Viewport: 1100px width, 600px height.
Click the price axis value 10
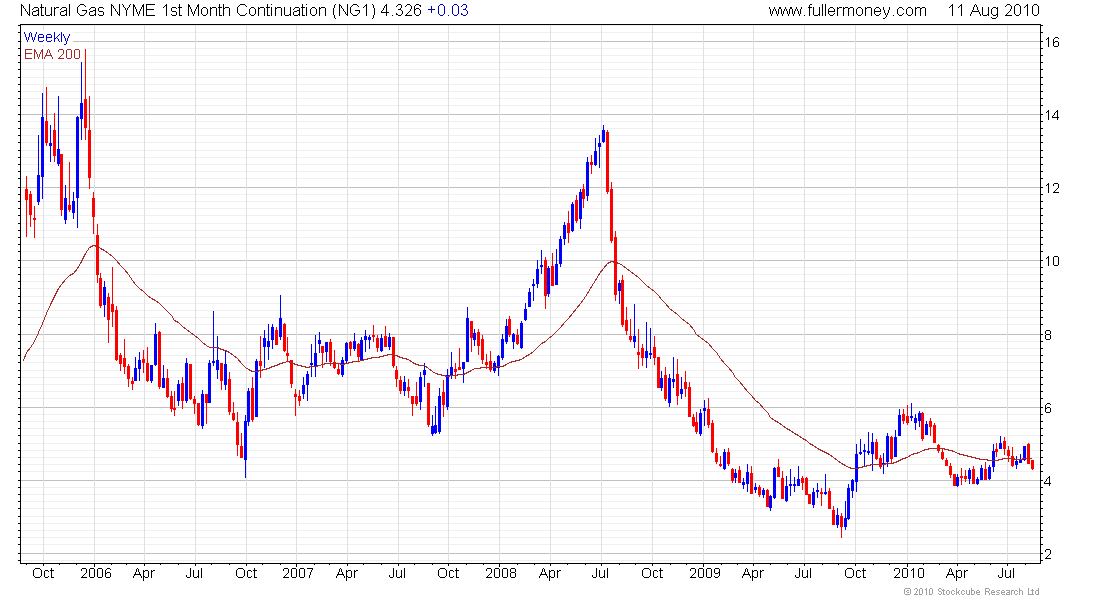coord(1052,261)
